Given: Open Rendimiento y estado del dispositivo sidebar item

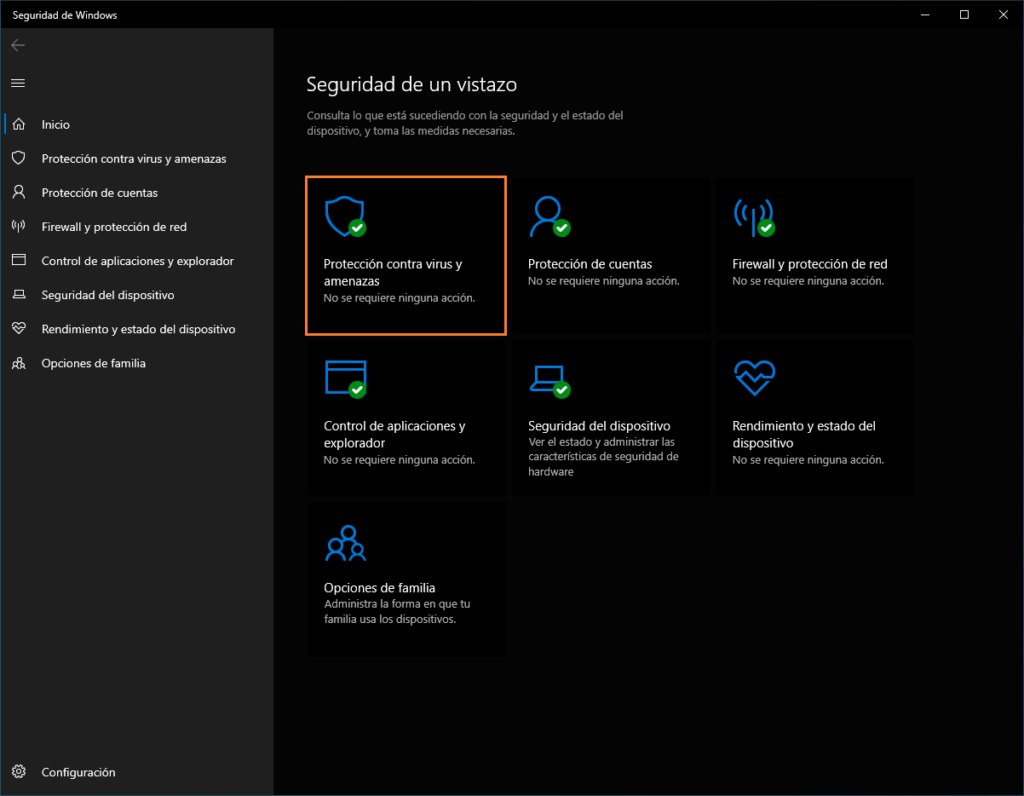Looking at the screenshot, I should 138,329.
